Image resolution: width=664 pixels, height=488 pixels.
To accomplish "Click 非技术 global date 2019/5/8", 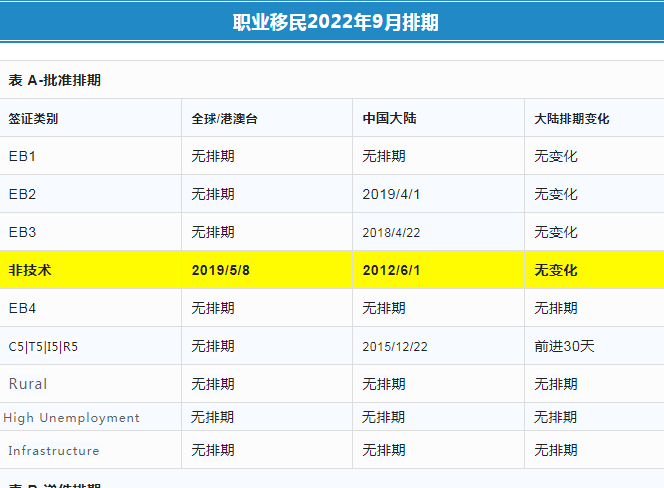I will pyautogui.click(x=221, y=270).
